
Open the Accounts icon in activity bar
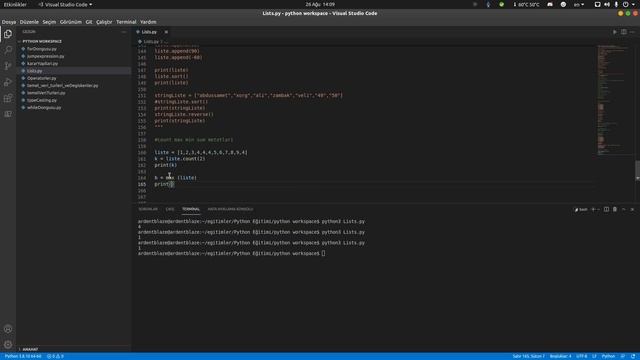[x=8, y=329]
